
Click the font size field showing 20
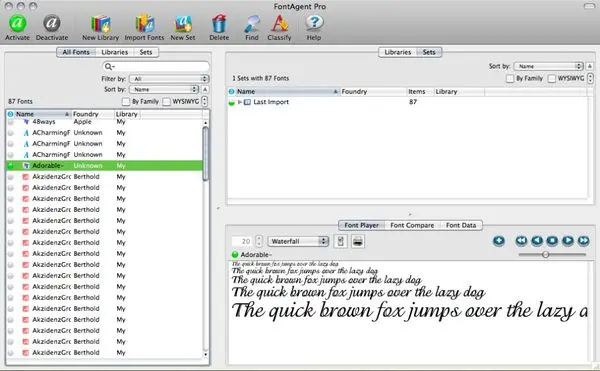pyautogui.click(x=243, y=241)
